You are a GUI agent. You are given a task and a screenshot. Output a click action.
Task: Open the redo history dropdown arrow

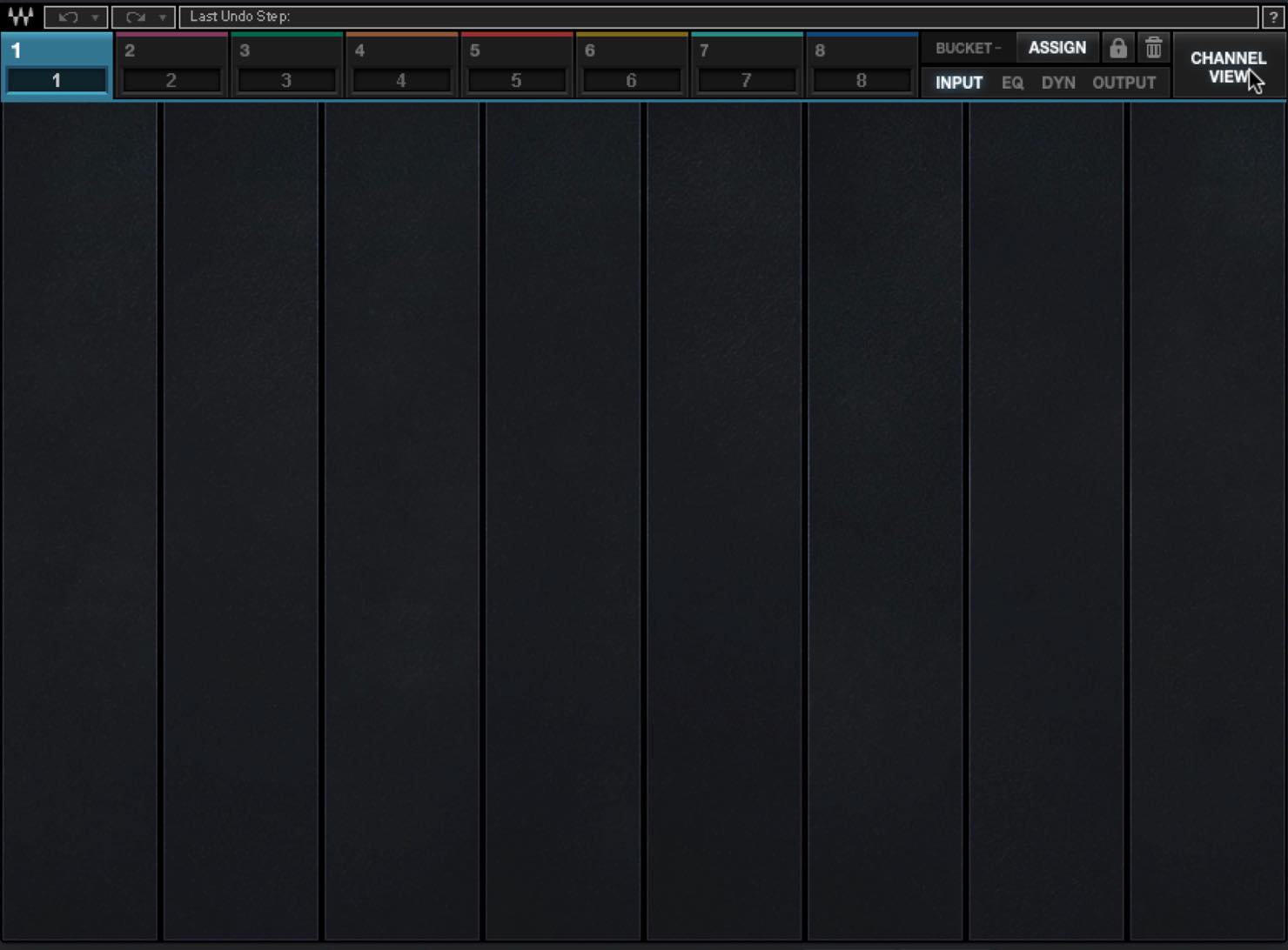pos(163,17)
